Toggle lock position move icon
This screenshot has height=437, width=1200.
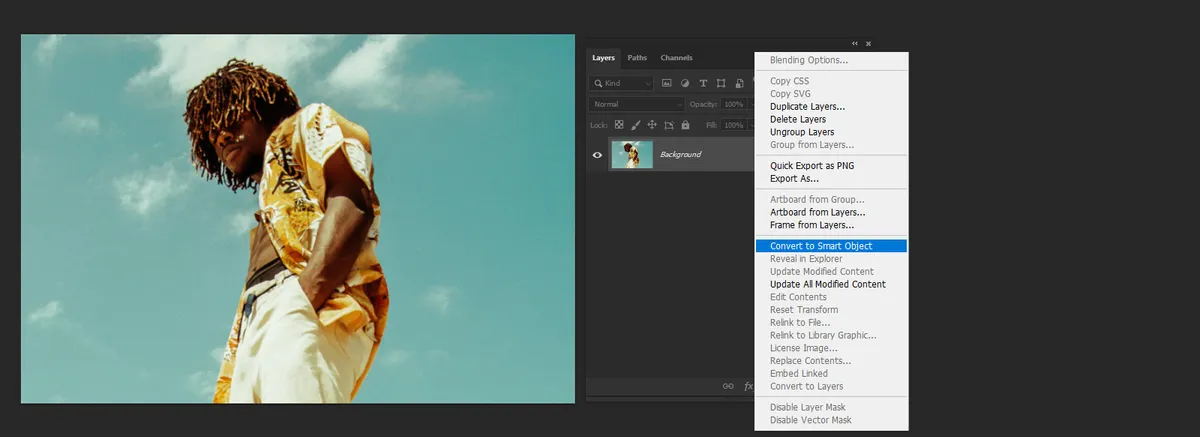coord(652,125)
